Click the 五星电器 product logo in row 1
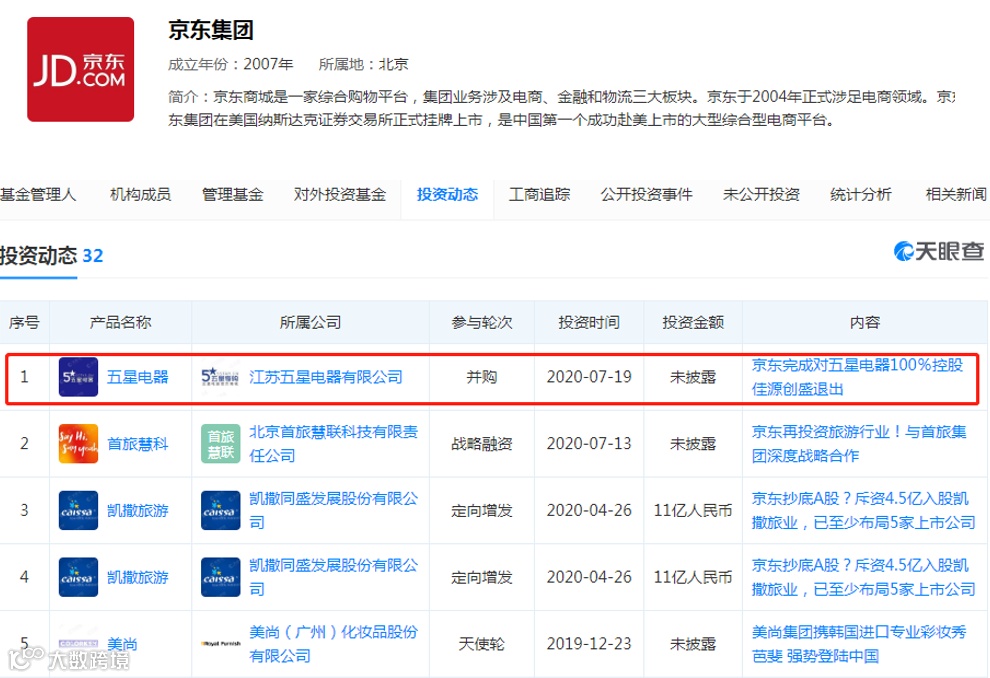This screenshot has height=678, width=990. click(78, 377)
